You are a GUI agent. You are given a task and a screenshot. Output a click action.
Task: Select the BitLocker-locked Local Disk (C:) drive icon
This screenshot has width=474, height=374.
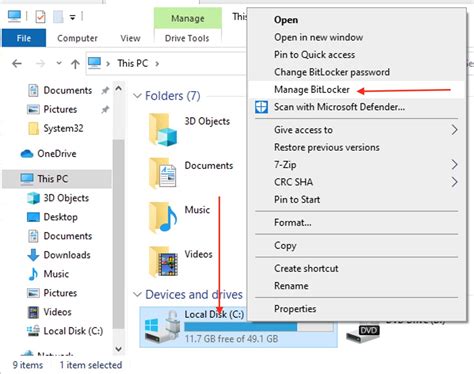pos(163,327)
